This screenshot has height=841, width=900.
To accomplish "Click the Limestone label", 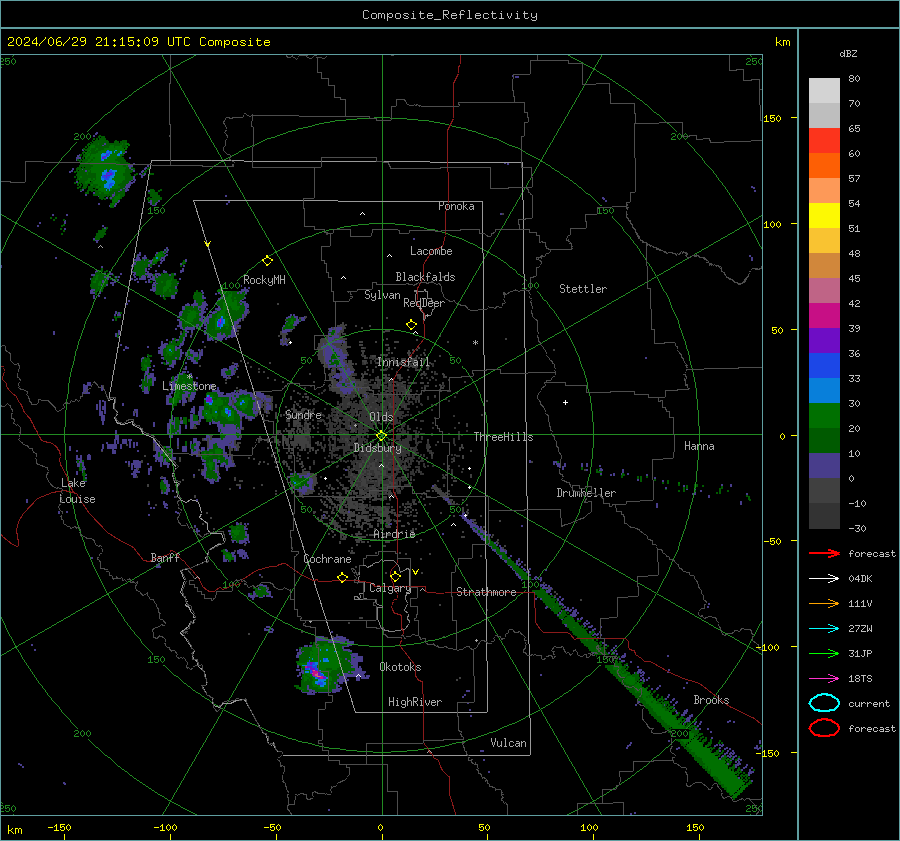I will pos(189,386).
